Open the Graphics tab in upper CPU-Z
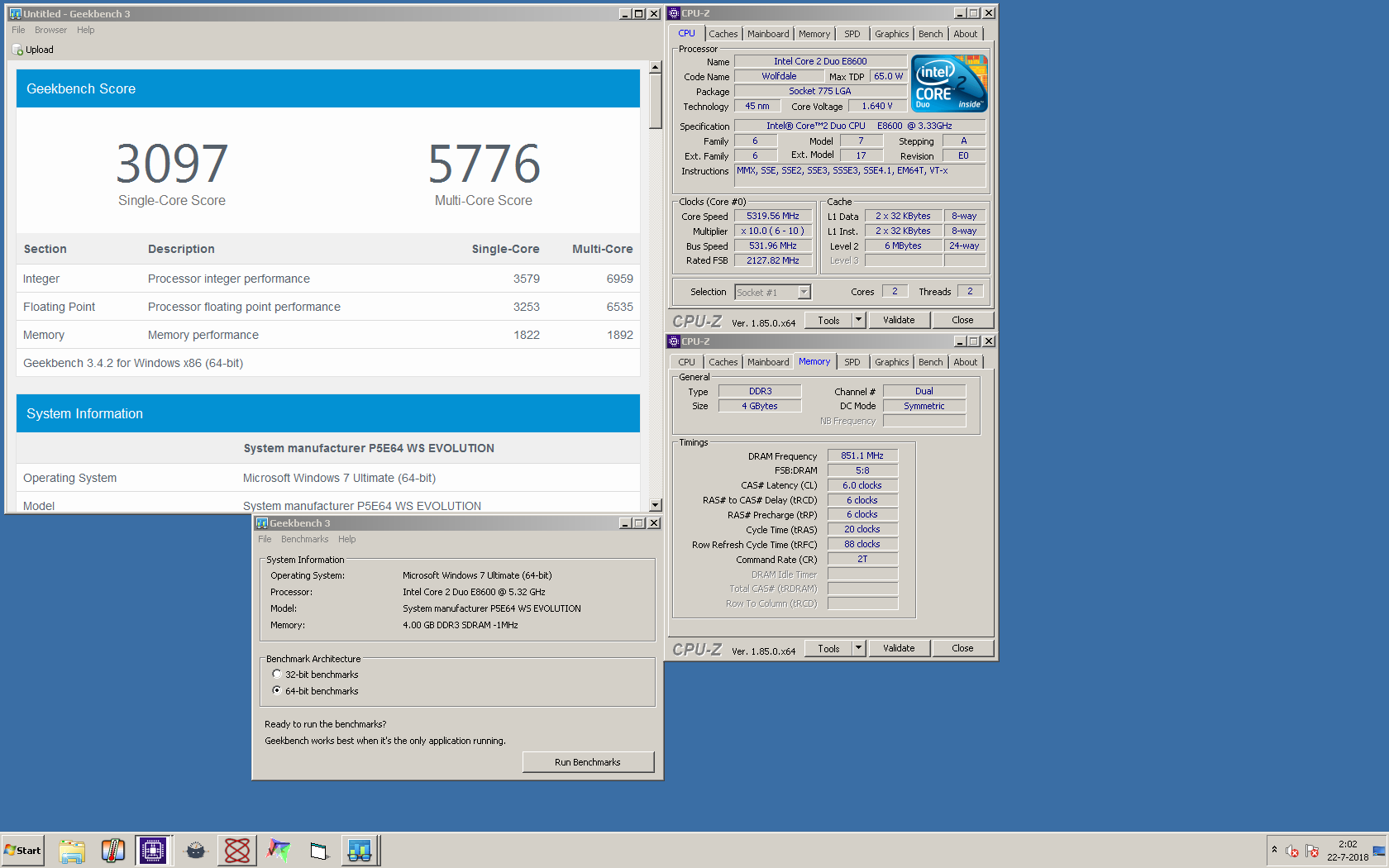Screen dimensions: 1389x868 coord(892,34)
